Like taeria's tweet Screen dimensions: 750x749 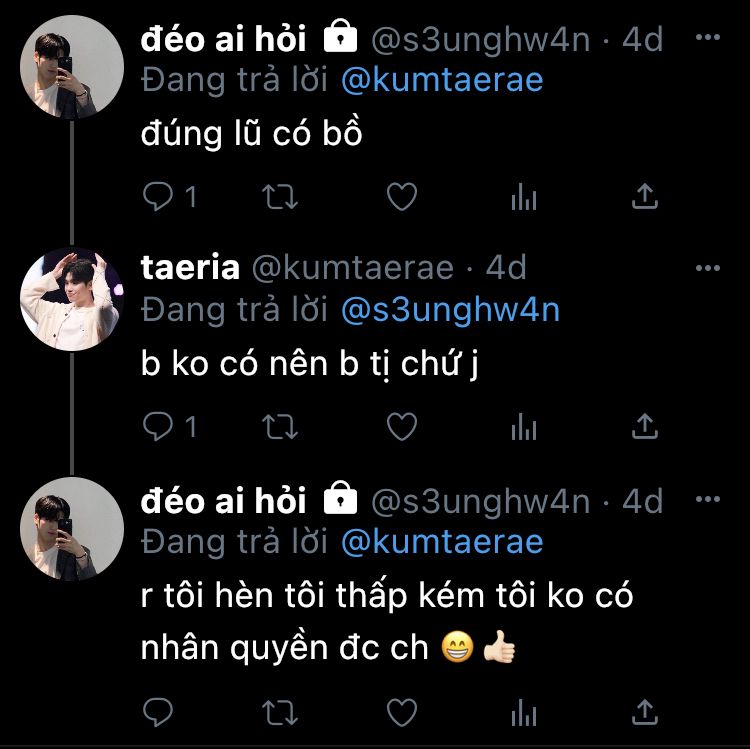401,427
